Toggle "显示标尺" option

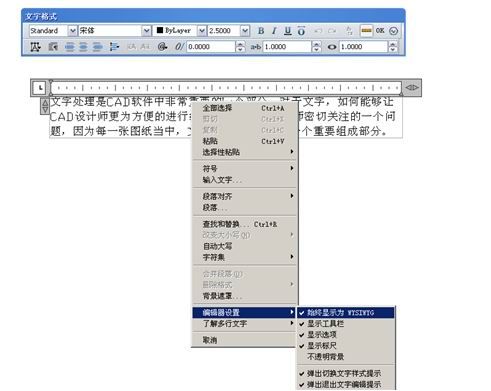(x=346, y=346)
